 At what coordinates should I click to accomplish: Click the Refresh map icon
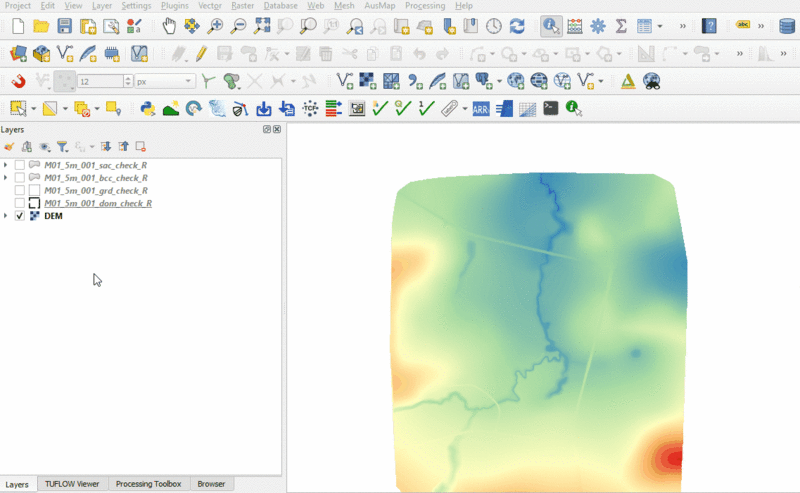point(517,26)
